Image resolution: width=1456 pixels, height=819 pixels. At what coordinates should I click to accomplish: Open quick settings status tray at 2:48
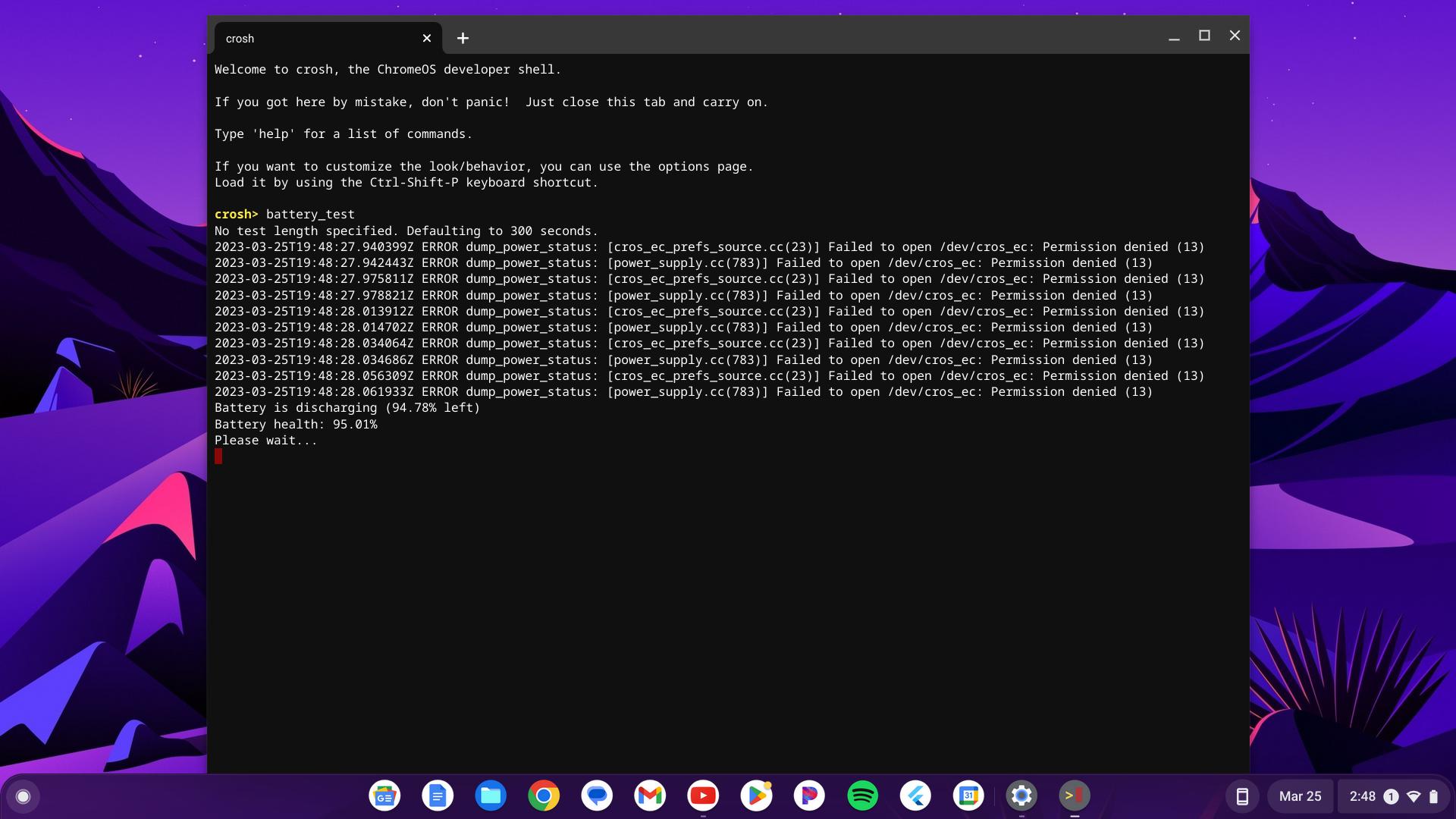(1393, 796)
